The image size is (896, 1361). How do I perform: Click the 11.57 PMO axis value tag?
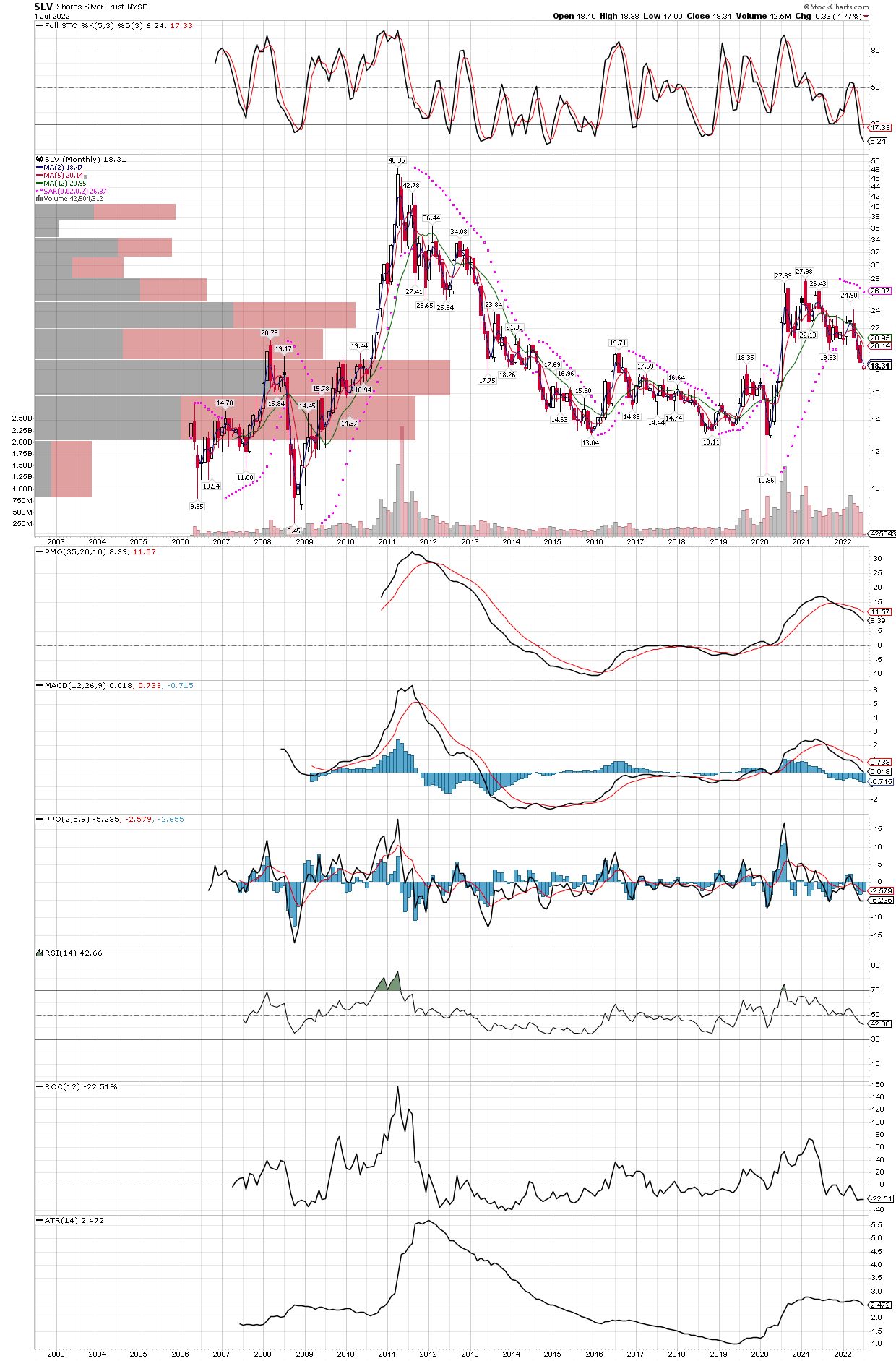pos(880,611)
